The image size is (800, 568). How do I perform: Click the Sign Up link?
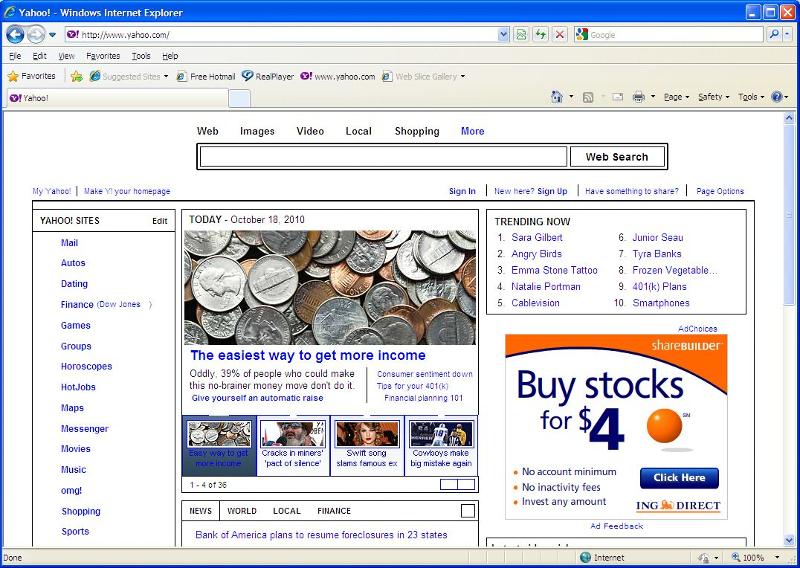(552, 191)
